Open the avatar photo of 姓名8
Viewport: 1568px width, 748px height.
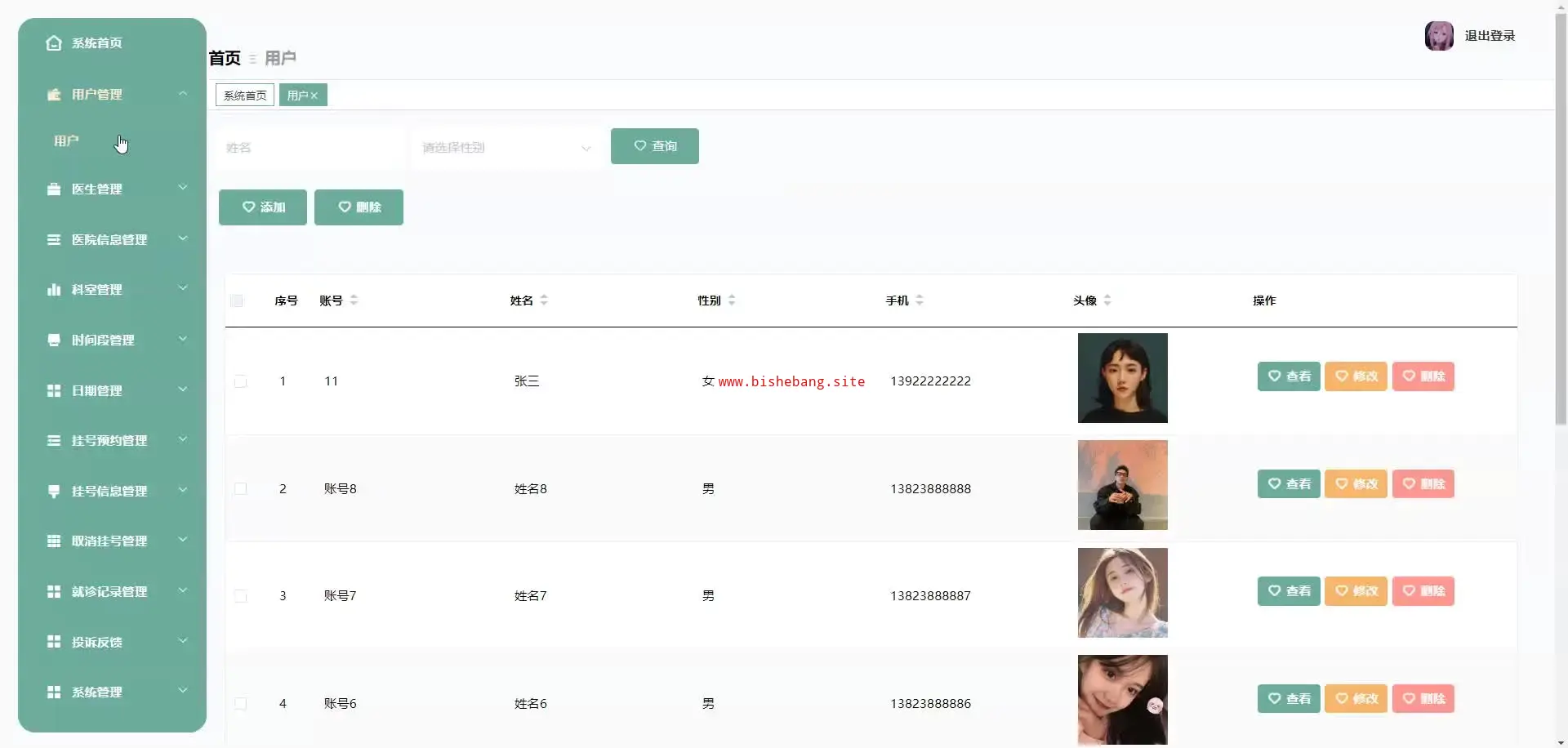point(1123,485)
